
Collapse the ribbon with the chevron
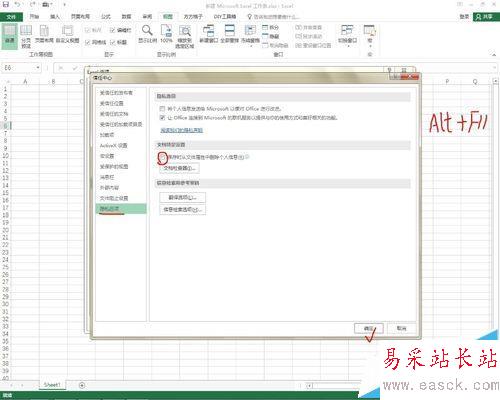point(494,55)
